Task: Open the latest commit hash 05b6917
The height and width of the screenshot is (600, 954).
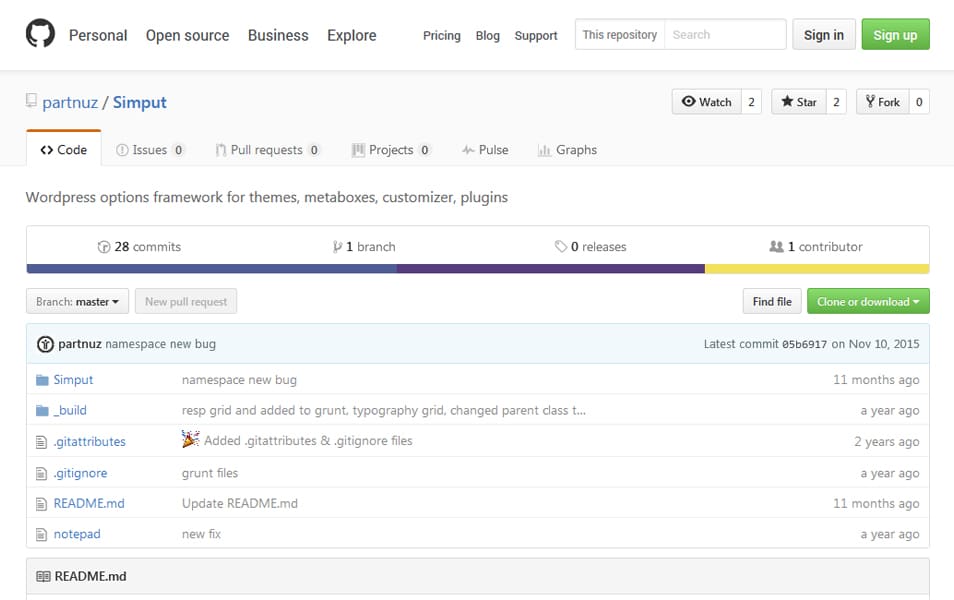Action: (804, 344)
